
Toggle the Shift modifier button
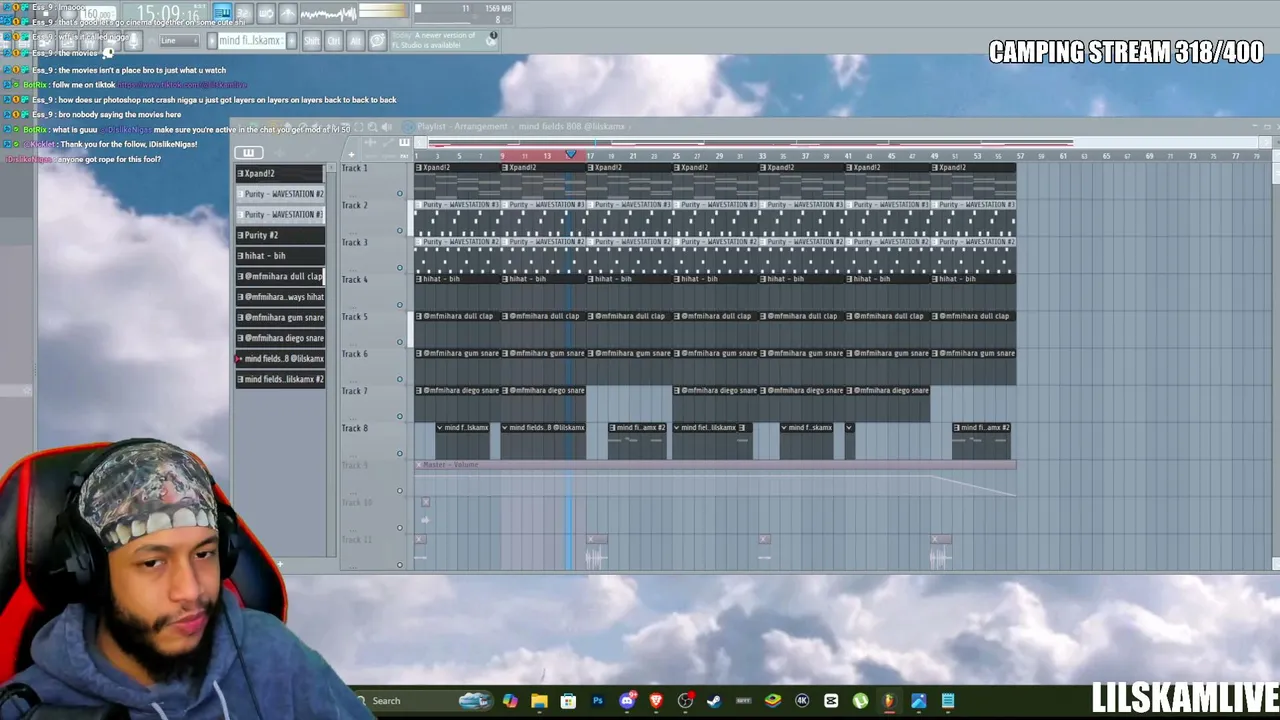tap(312, 40)
